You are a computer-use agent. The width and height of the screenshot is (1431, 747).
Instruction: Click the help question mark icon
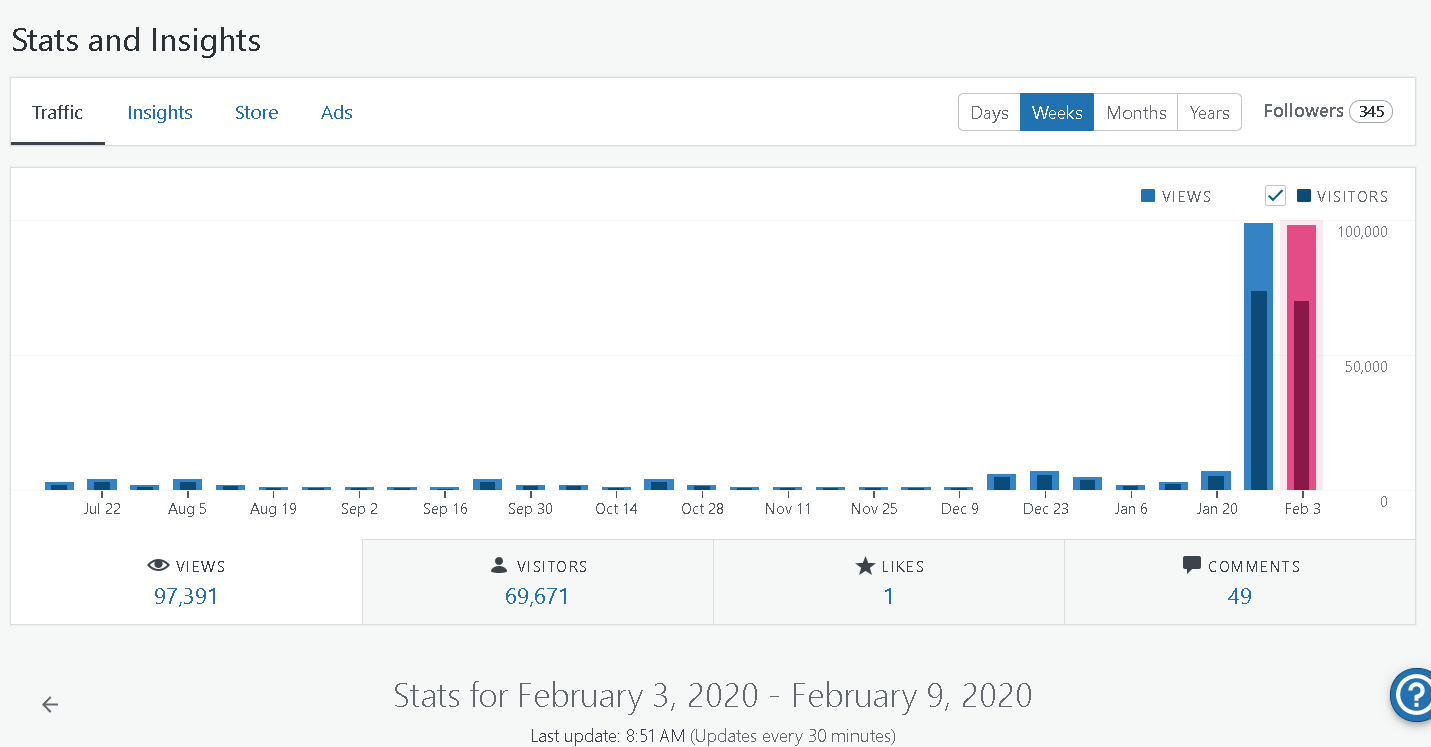(1412, 693)
